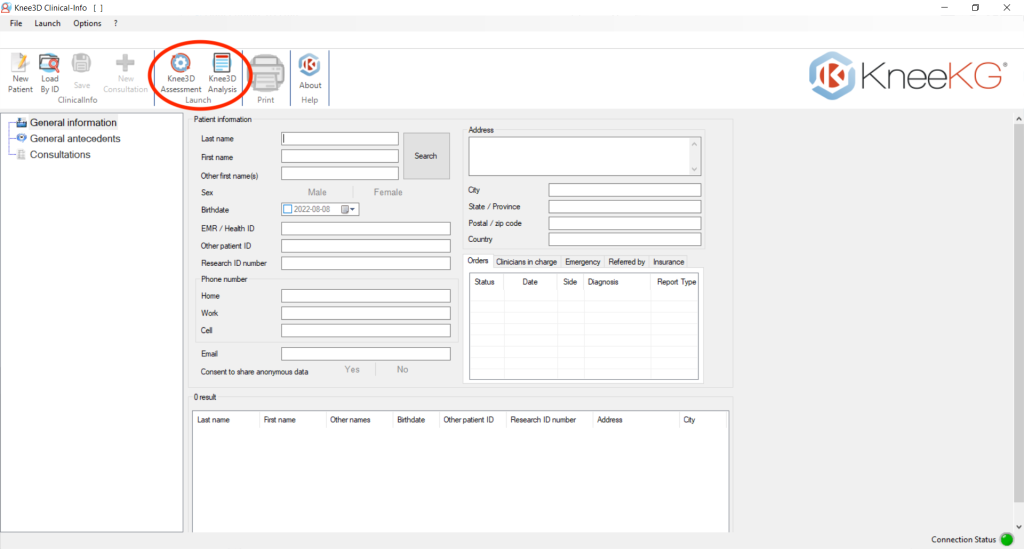Click Address box scroll up arrow
Viewport: 1024px width, 549px height.
coord(694,144)
